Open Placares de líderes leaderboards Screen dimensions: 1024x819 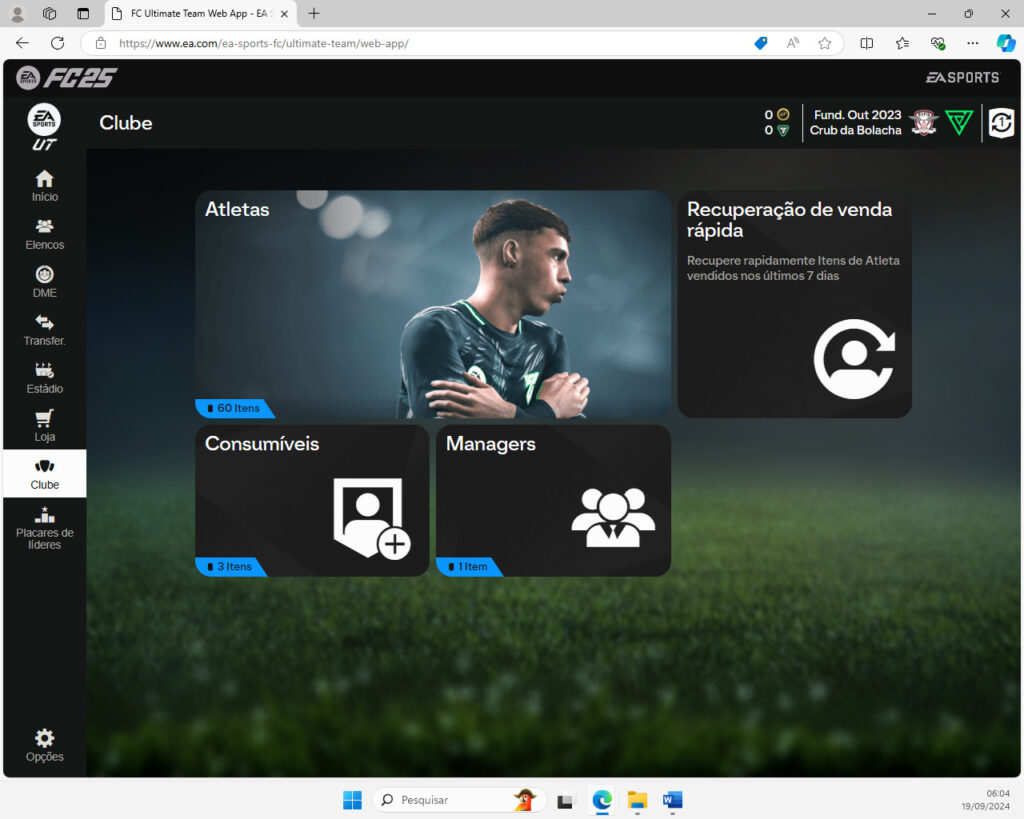[44, 528]
